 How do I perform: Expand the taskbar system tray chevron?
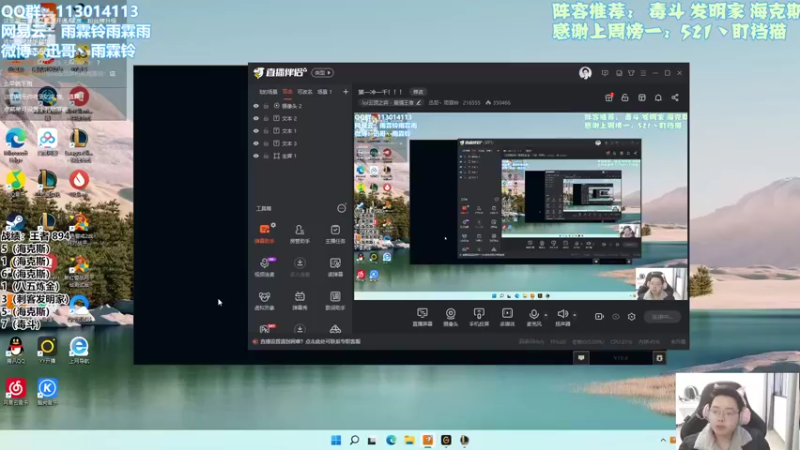(663, 440)
